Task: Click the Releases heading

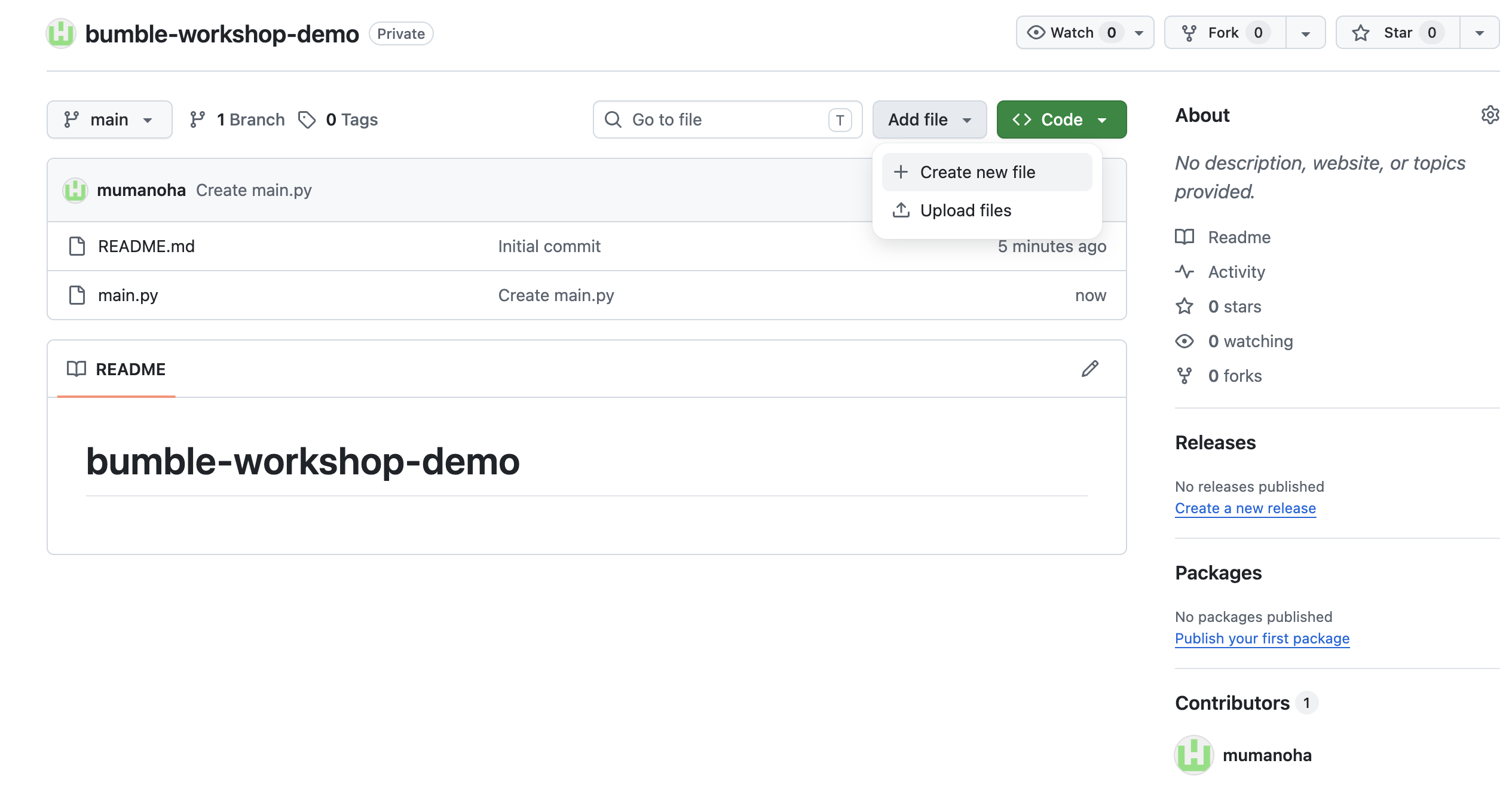Action: coord(1216,443)
